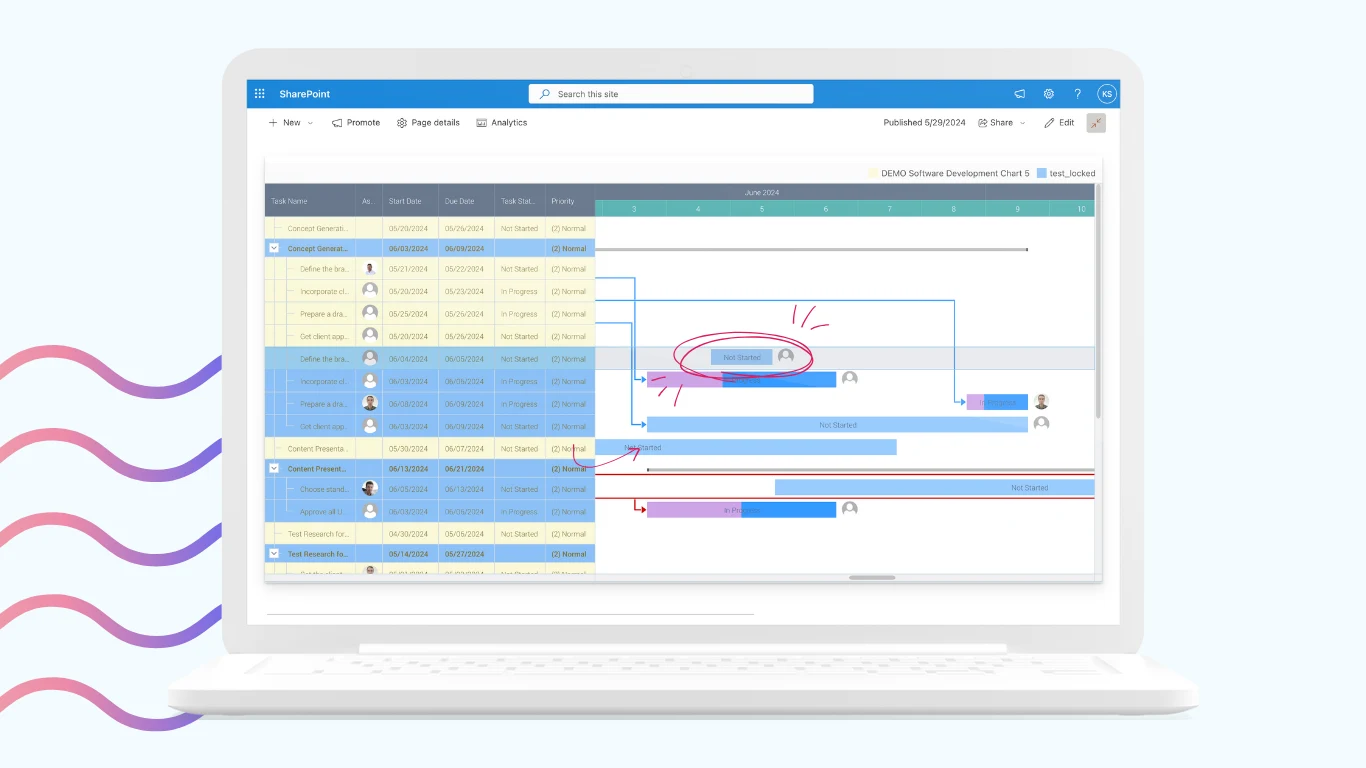Screen dimensions: 1366x768
Task: Click assignee photo in the 05/21/2024 row
Action: pos(370,269)
